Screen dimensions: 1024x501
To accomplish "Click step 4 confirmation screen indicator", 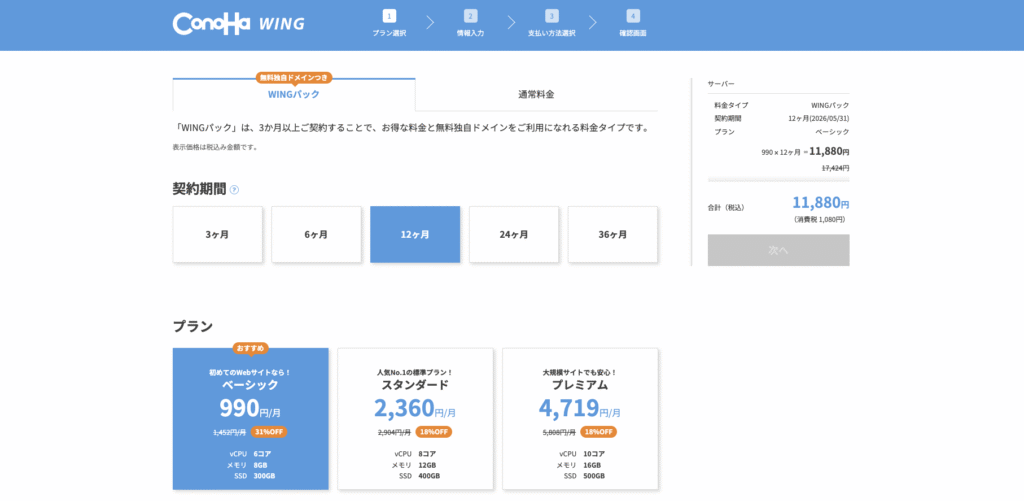I will [633, 23].
